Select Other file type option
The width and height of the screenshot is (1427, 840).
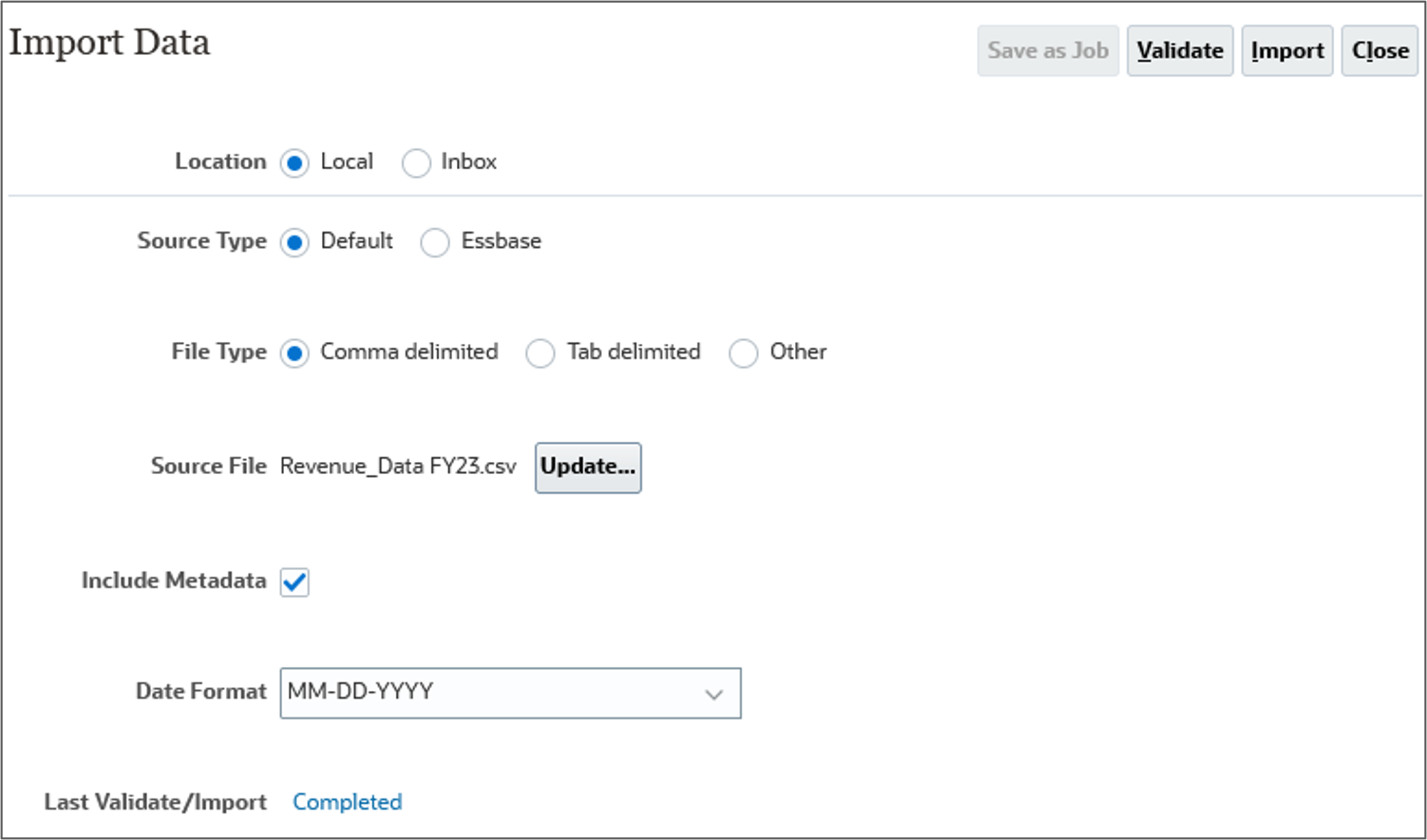pos(743,353)
